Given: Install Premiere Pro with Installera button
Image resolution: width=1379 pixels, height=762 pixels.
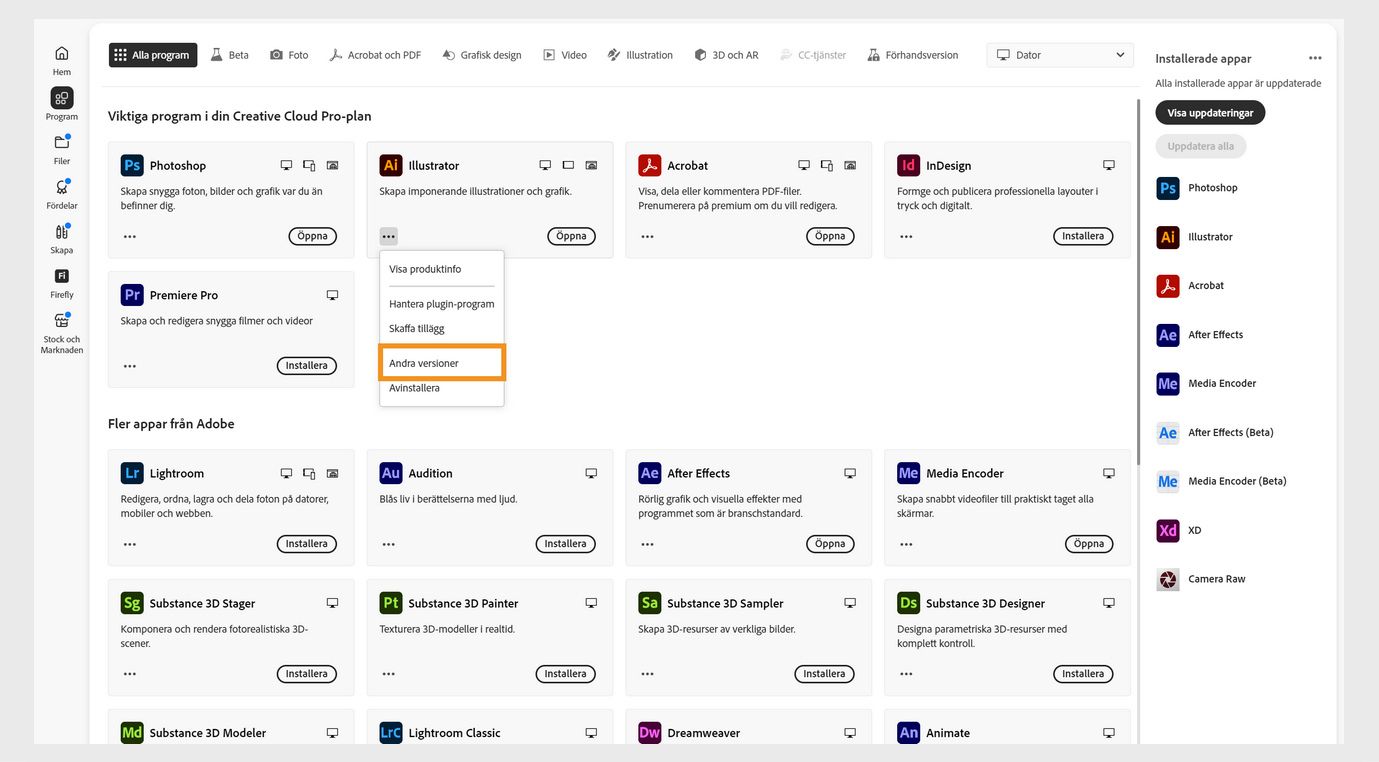Looking at the screenshot, I should click(307, 366).
